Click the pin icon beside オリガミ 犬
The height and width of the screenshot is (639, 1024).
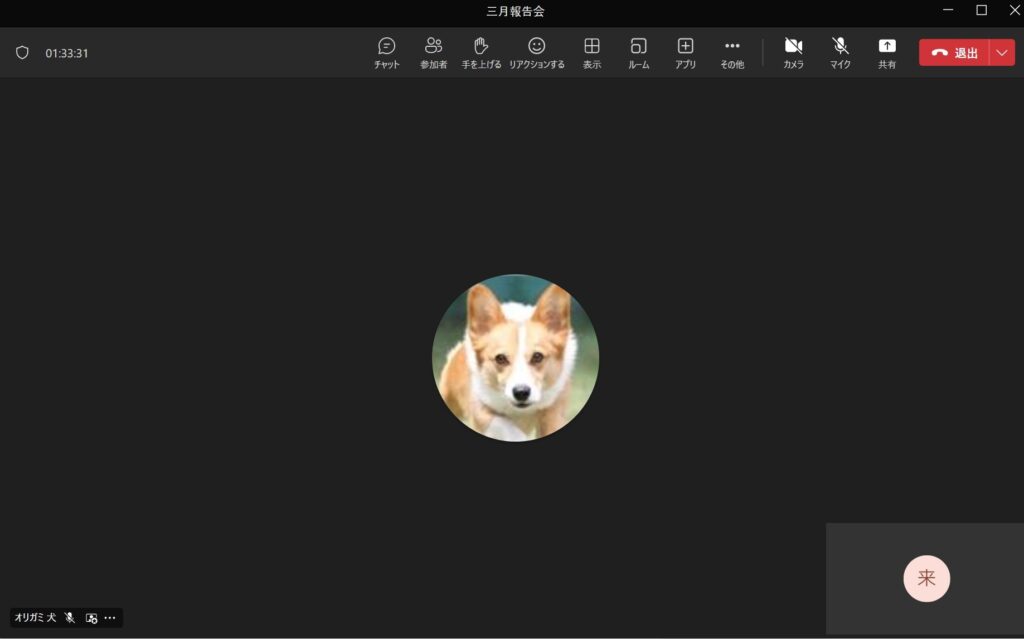91,618
